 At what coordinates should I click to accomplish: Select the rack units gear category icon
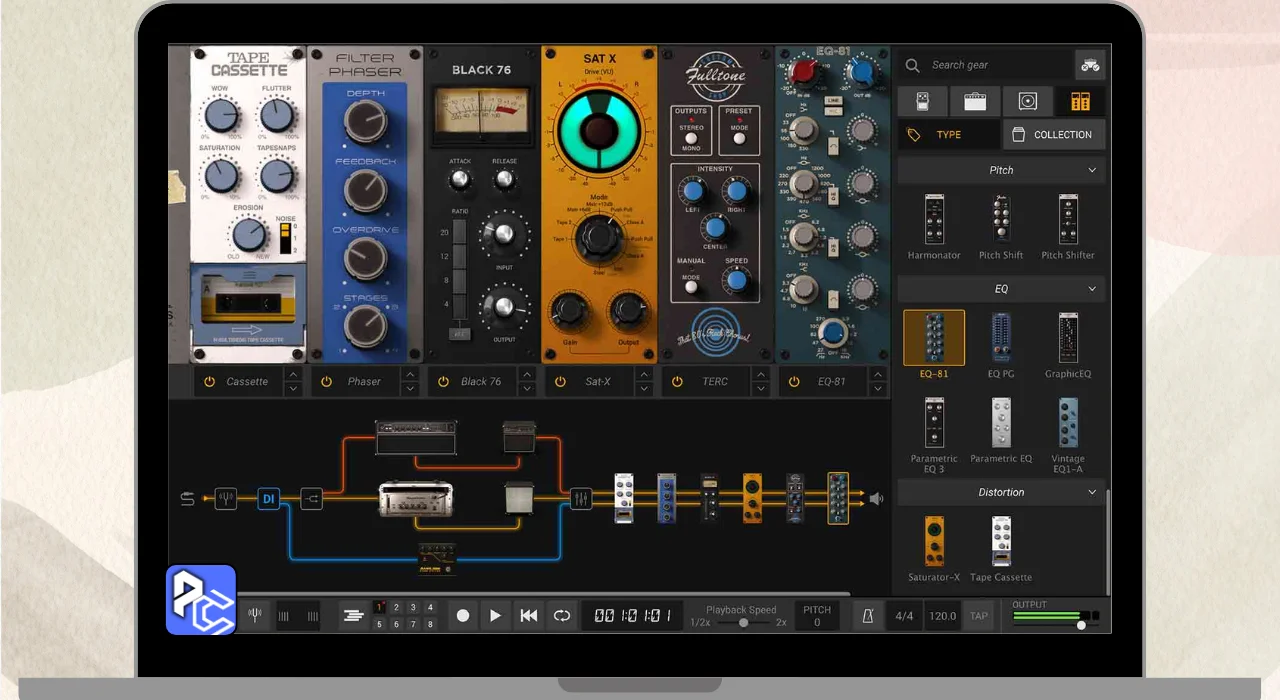tap(1080, 101)
